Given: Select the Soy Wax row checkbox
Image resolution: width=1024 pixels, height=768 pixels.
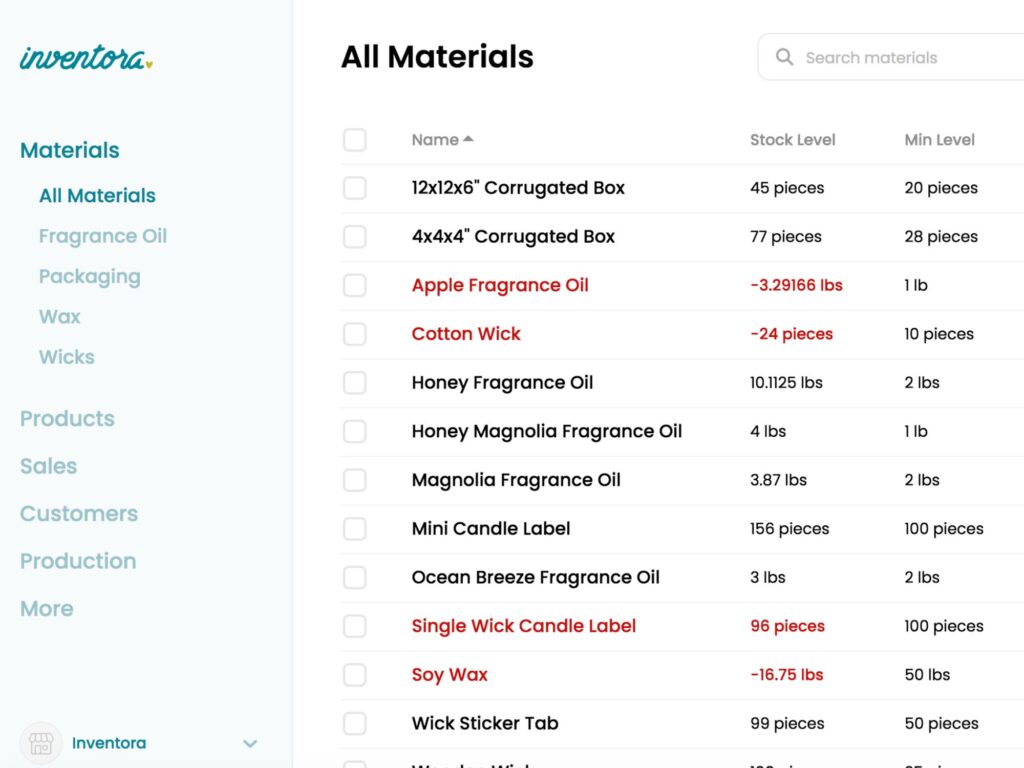Looking at the screenshot, I should (355, 675).
